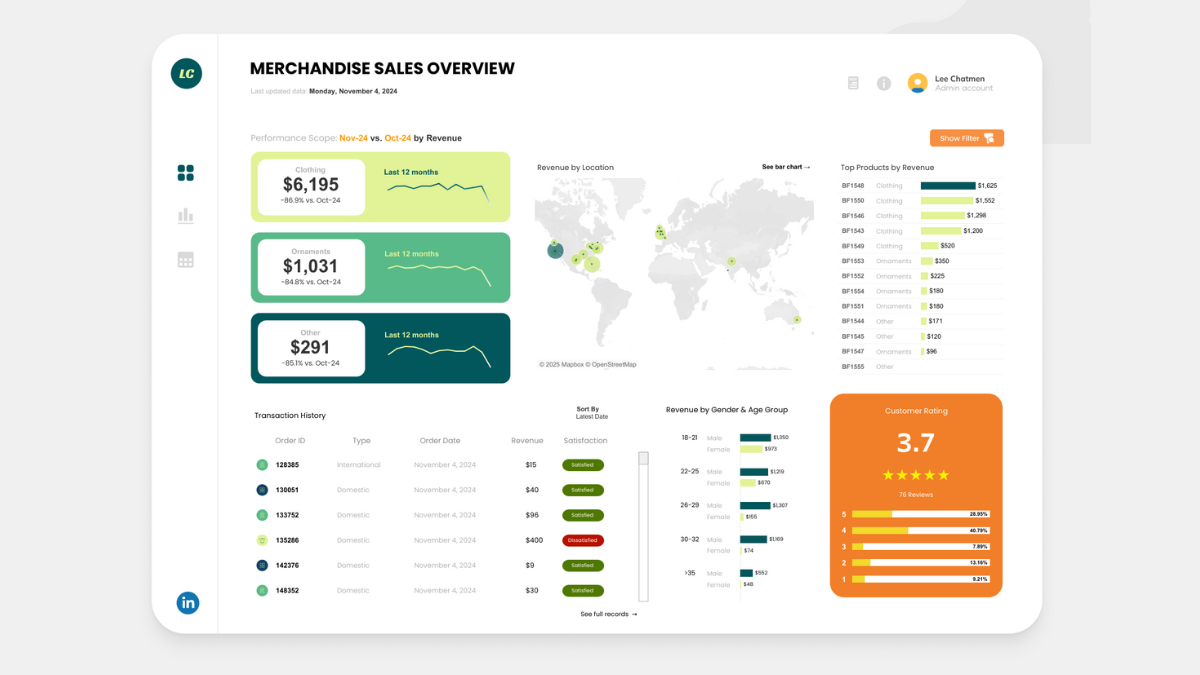Open the See bar chart link
This screenshot has width=1200, height=675.
coord(785,167)
